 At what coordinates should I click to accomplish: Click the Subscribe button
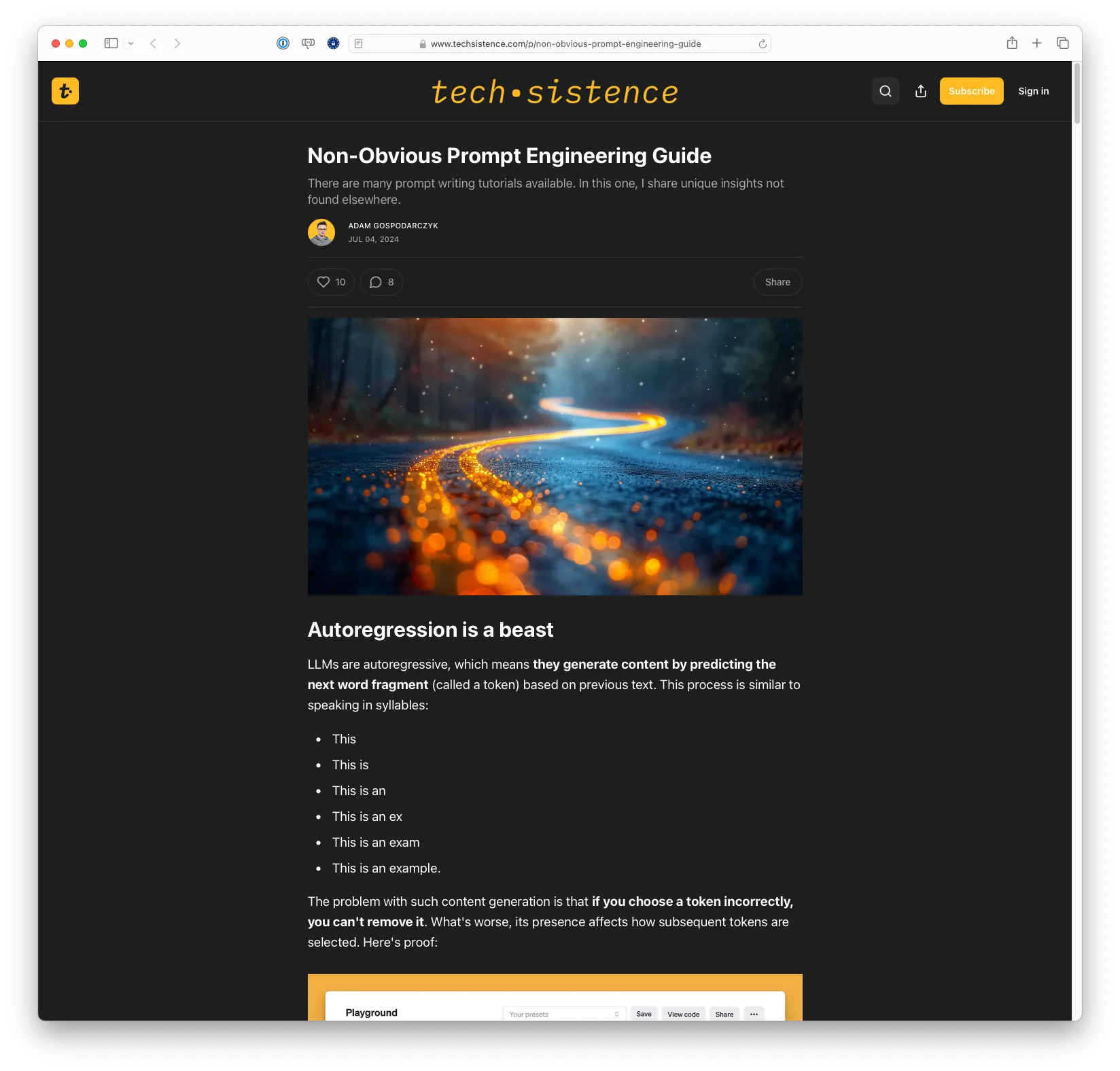click(x=972, y=91)
